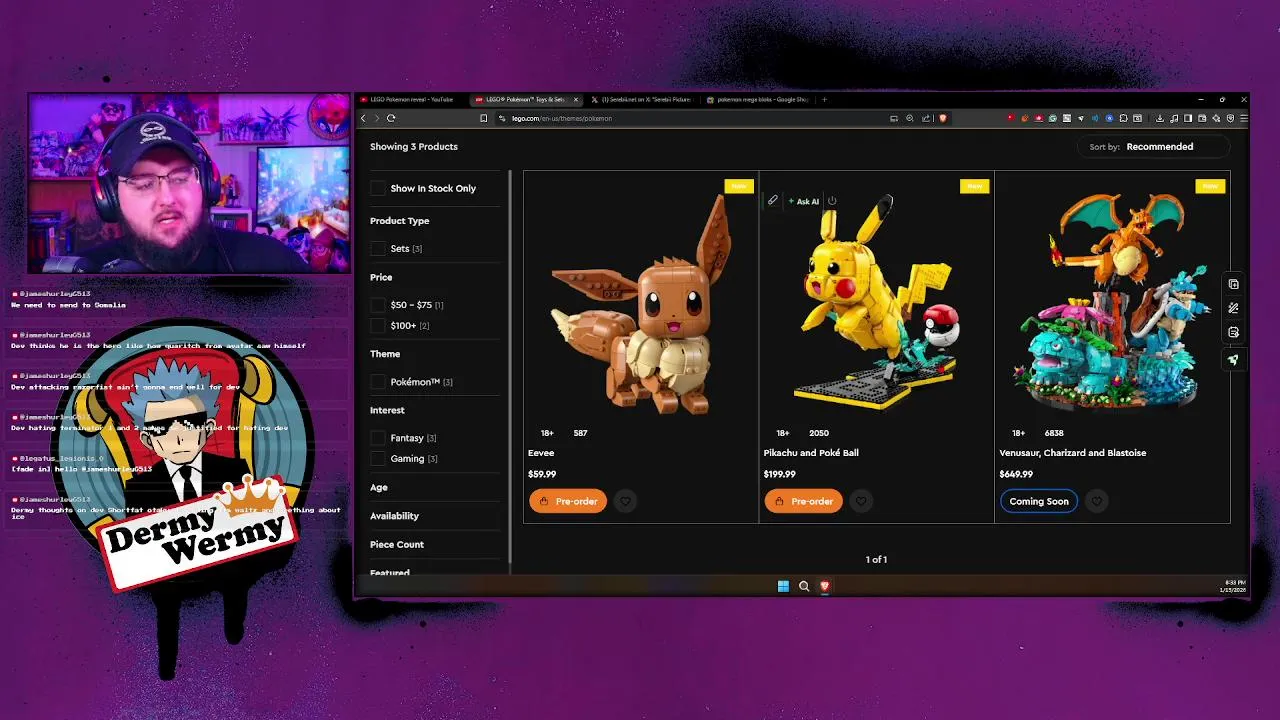Screen dimensions: 1280x720
Task: Check the Sets product type filter
Action: point(377,248)
